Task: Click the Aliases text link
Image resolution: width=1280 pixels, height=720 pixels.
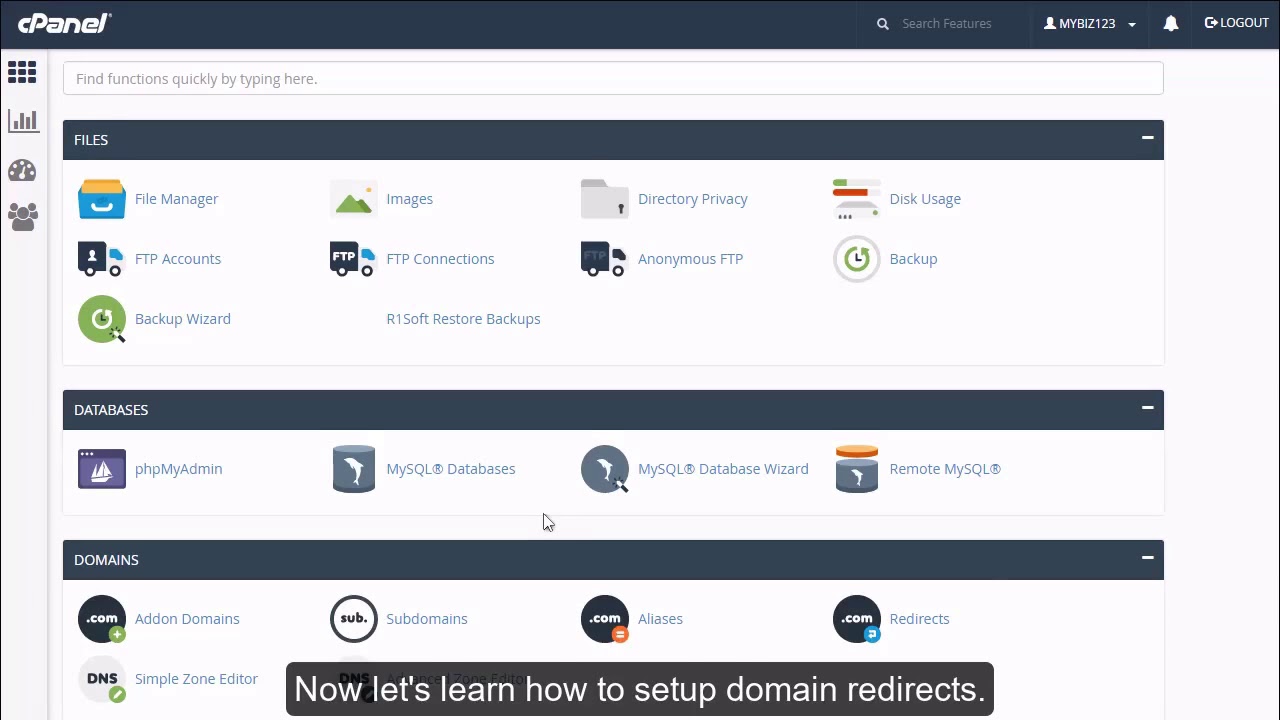Action: click(660, 619)
